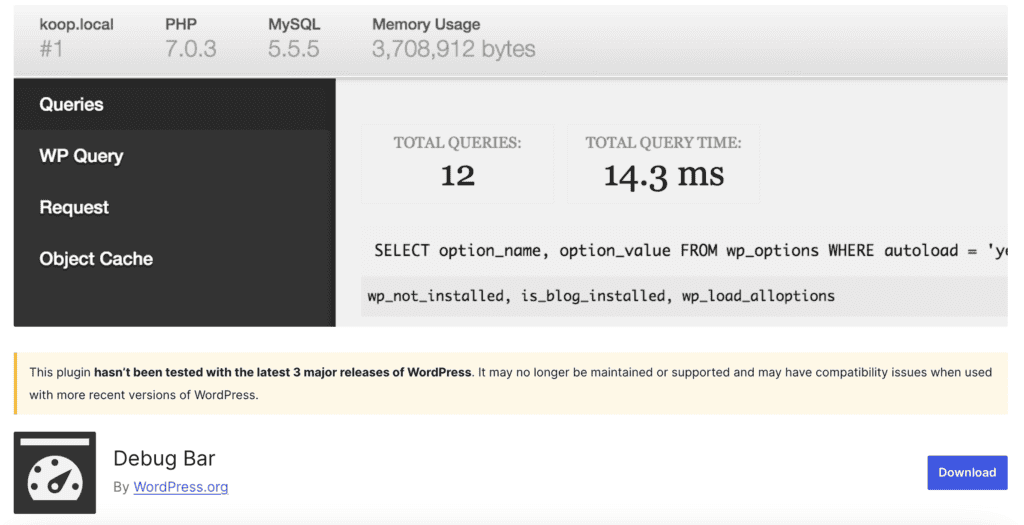Screen dimensions: 1024x525
Task: Click the 14.3 ms query time value
Action: (664, 176)
